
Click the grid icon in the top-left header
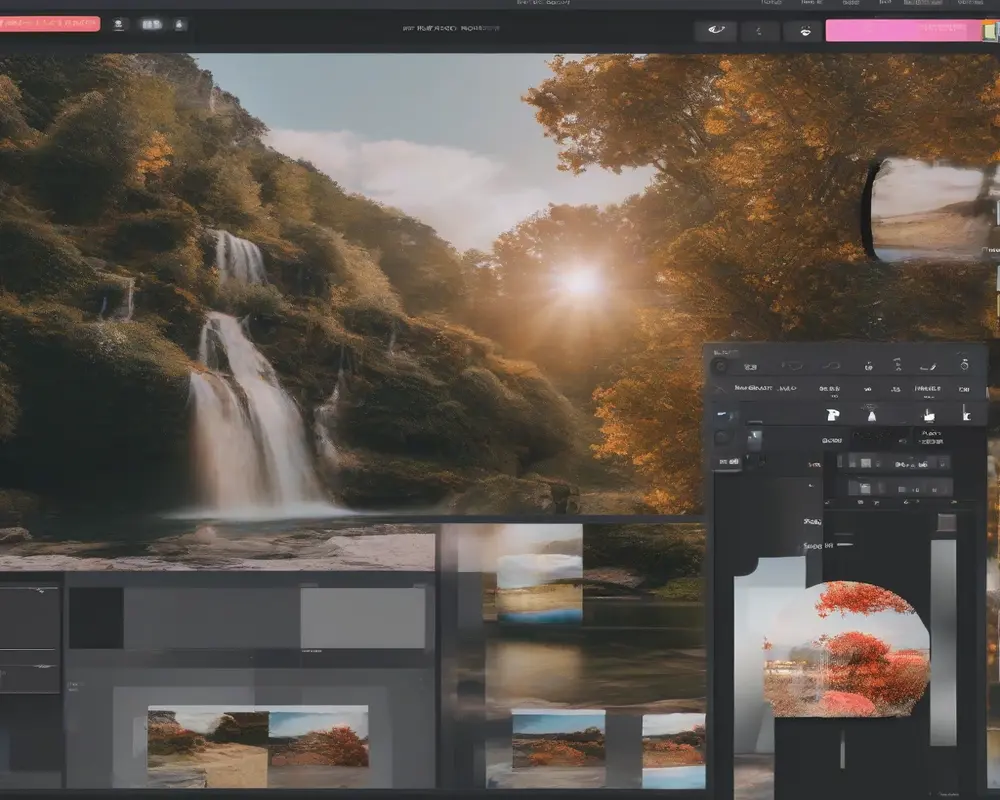pyautogui.click(x=151, y=24)
